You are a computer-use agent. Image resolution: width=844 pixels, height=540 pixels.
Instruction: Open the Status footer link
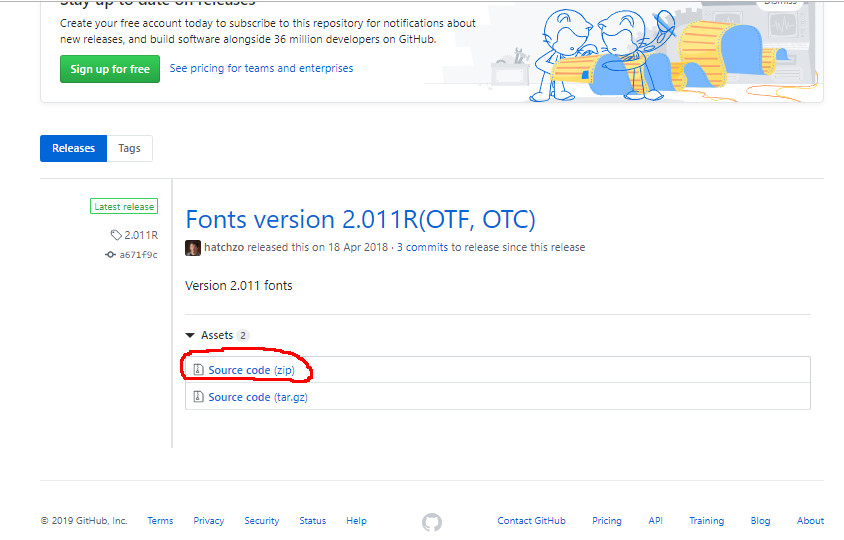[x=313, y=521]
